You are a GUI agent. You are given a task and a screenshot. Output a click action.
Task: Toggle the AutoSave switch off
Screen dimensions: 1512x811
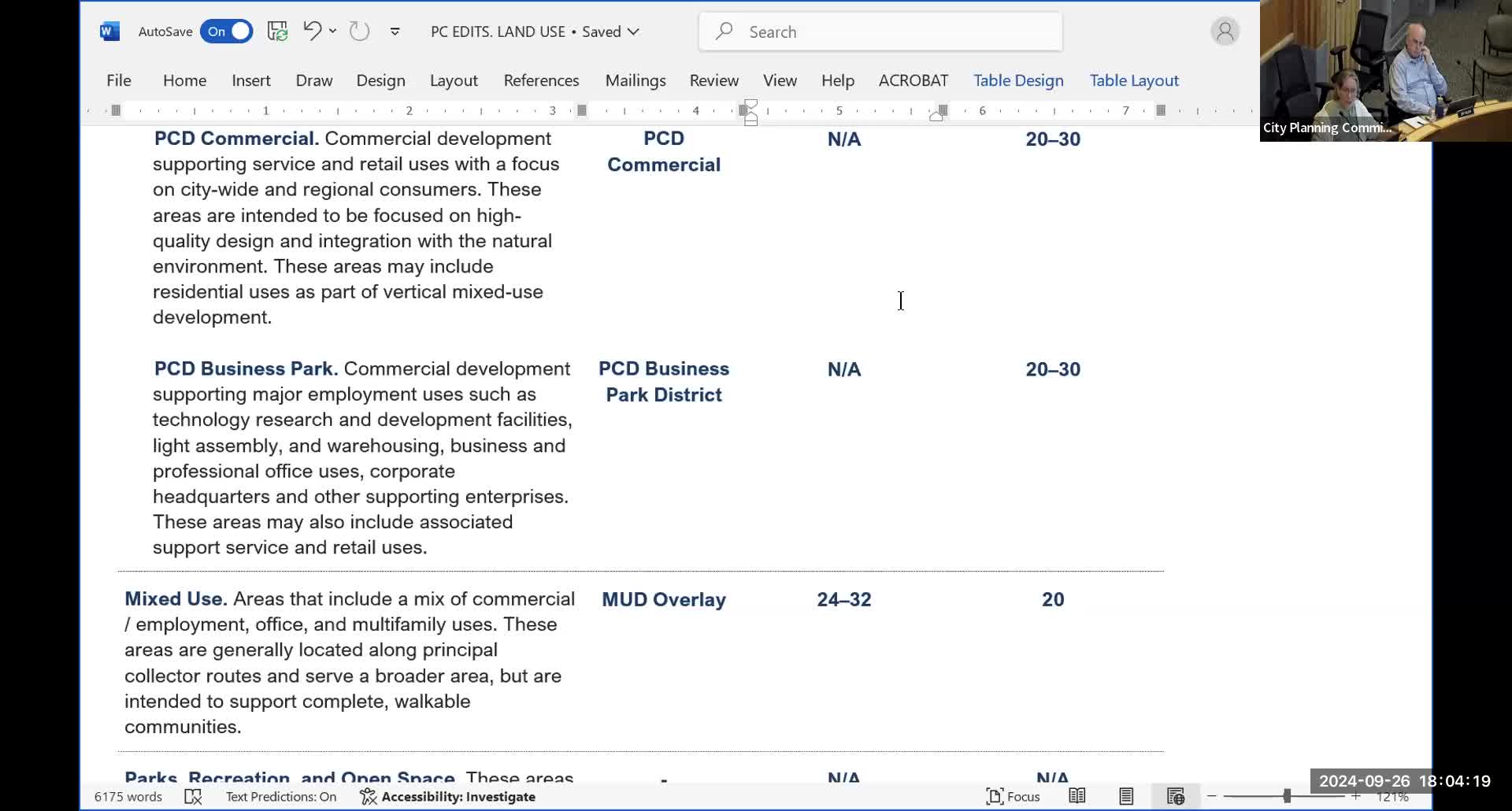(226, 31)
